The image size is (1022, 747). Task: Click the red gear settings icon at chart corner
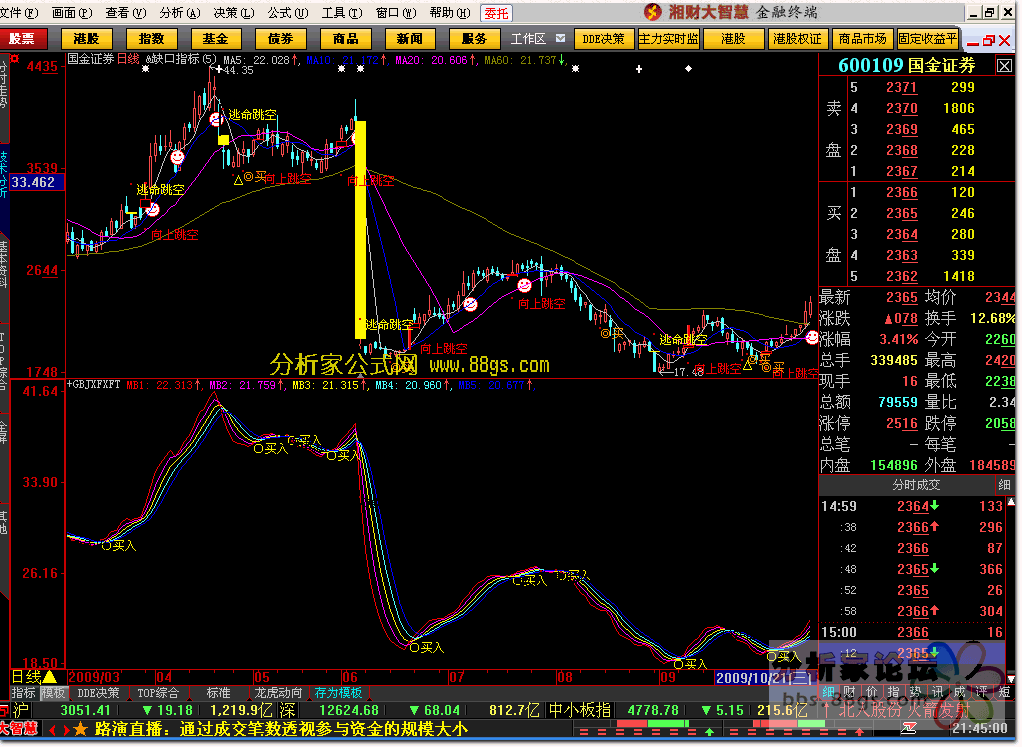pyautogui.click(x=15, y=59)
